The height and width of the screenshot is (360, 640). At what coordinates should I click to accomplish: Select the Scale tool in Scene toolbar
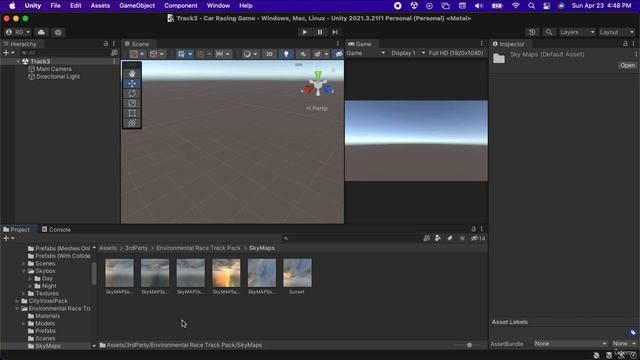click(x=132, y=103)
